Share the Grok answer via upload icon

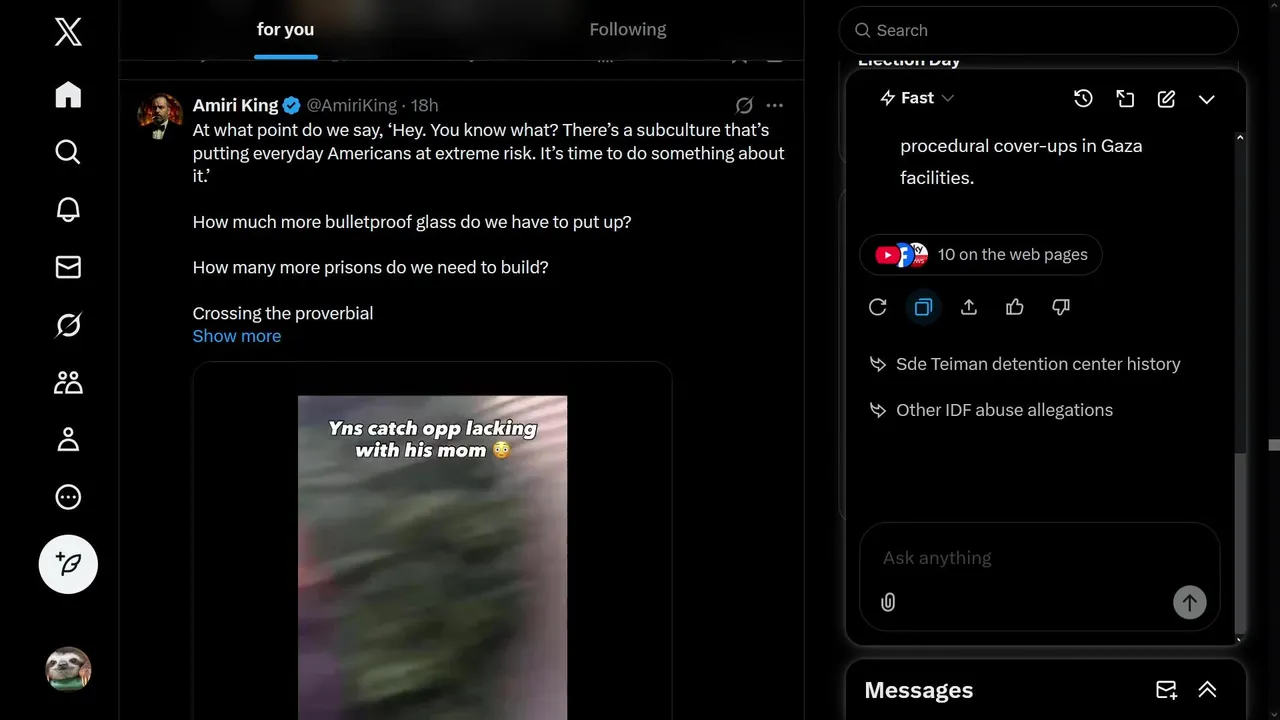[969, 307]
